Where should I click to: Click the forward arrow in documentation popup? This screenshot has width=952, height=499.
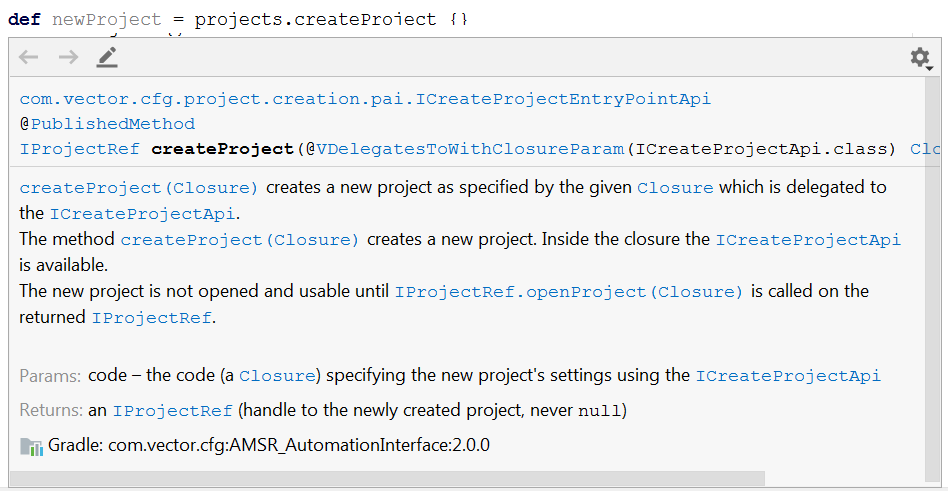coord(69,57)
